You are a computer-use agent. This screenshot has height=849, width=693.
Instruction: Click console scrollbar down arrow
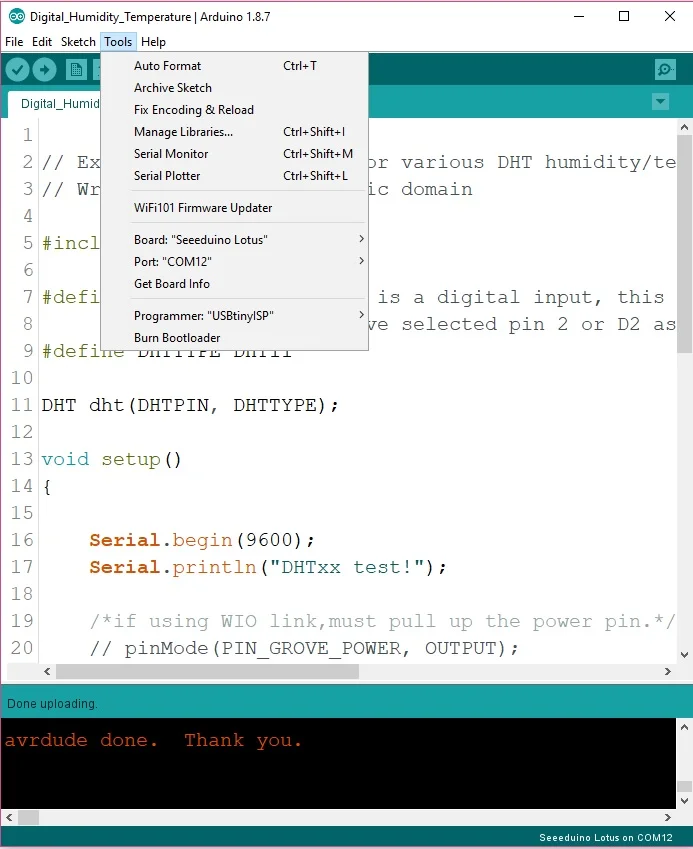point(684,801)
